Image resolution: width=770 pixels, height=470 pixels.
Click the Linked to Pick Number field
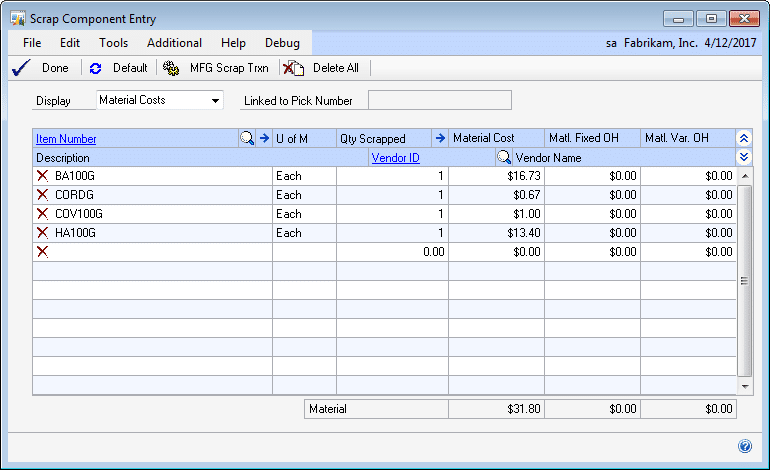tap(440, 100)
